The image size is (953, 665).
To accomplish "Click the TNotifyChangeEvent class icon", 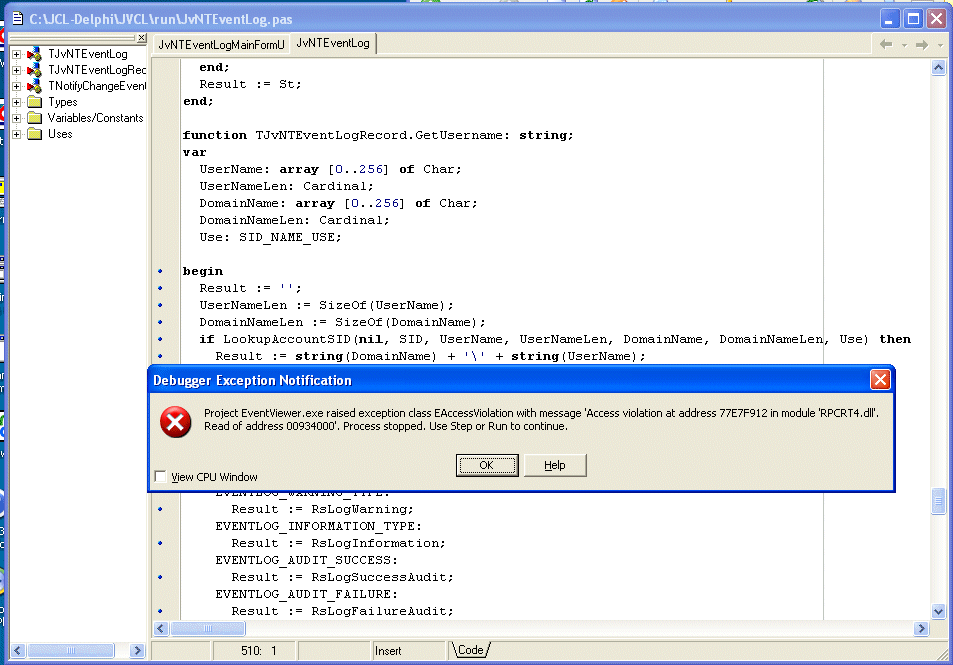I will pyautogui.click(x=34, y=86).
